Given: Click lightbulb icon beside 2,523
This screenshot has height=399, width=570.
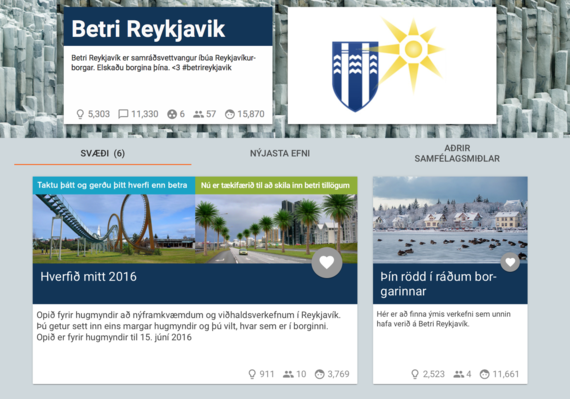Looking at the screenshot, I should tap(415, 374).
